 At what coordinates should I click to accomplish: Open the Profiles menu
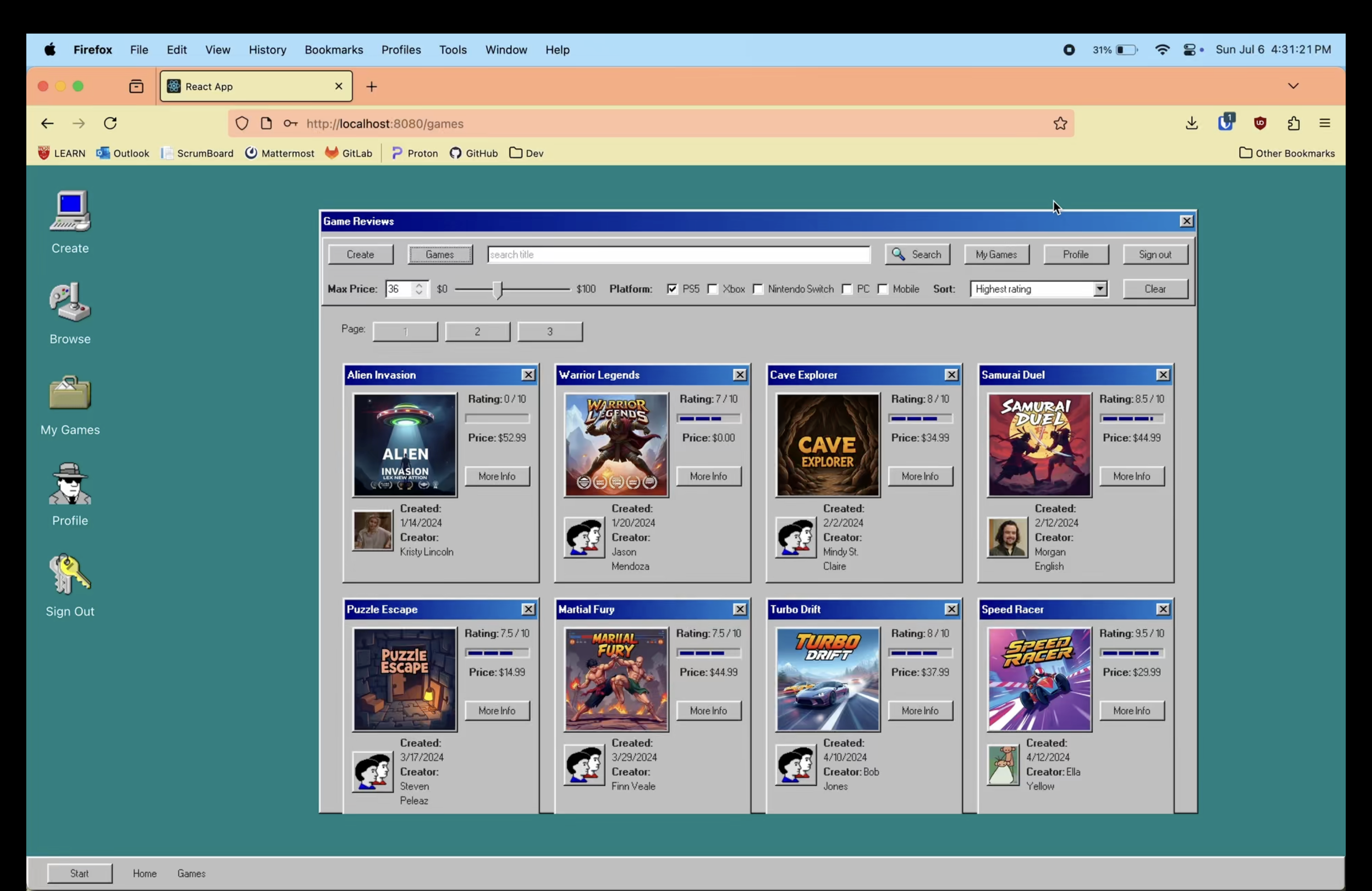tap(401, 49)
